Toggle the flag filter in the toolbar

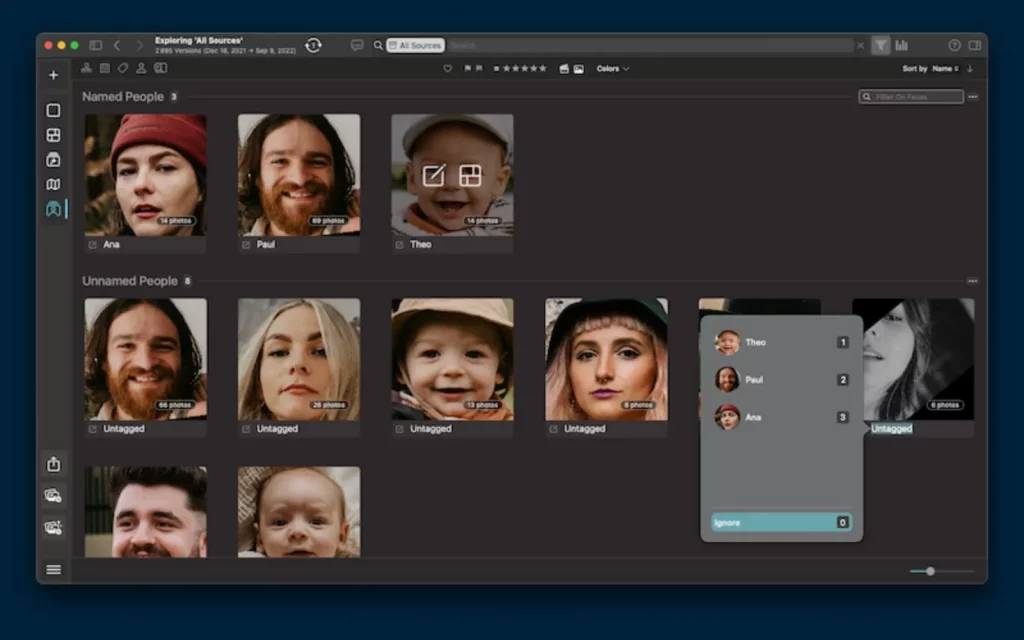click(x=470, y=68)
